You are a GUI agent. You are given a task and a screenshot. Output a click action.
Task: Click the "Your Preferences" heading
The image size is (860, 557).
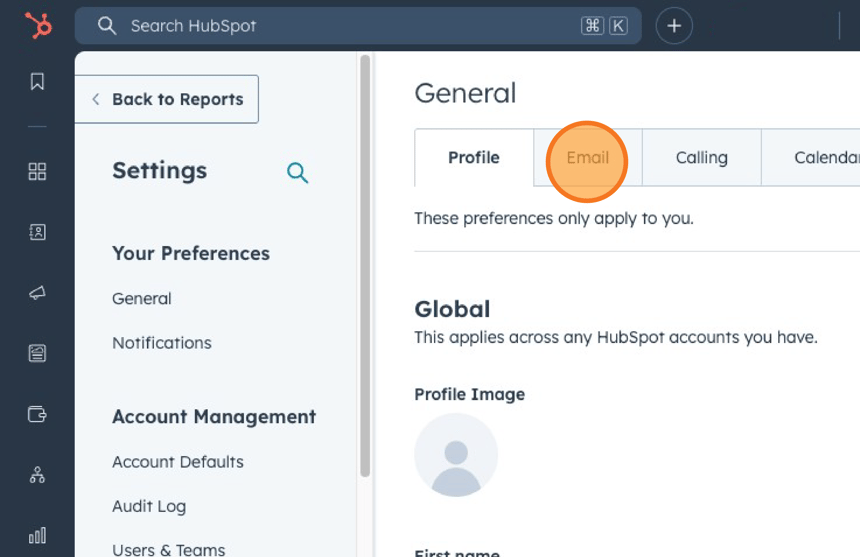191,254
